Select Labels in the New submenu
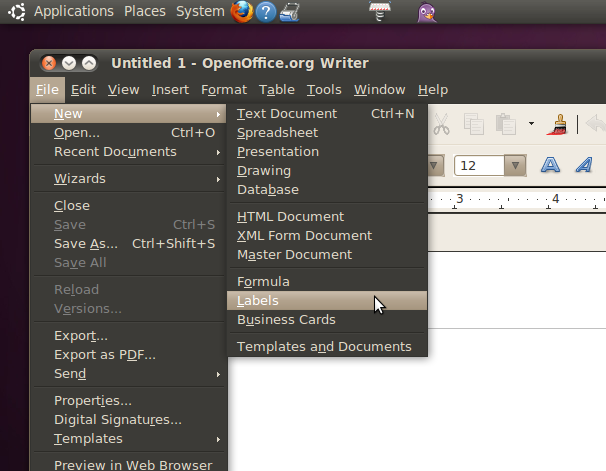Screen dimensions: 606x471 327,301
